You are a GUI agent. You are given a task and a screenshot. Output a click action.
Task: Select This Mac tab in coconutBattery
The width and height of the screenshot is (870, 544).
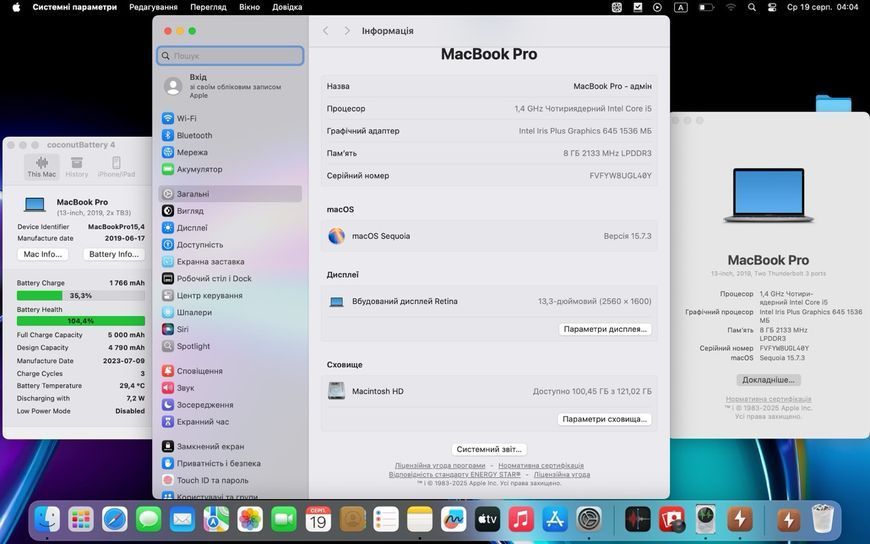(x=42, y=167)
